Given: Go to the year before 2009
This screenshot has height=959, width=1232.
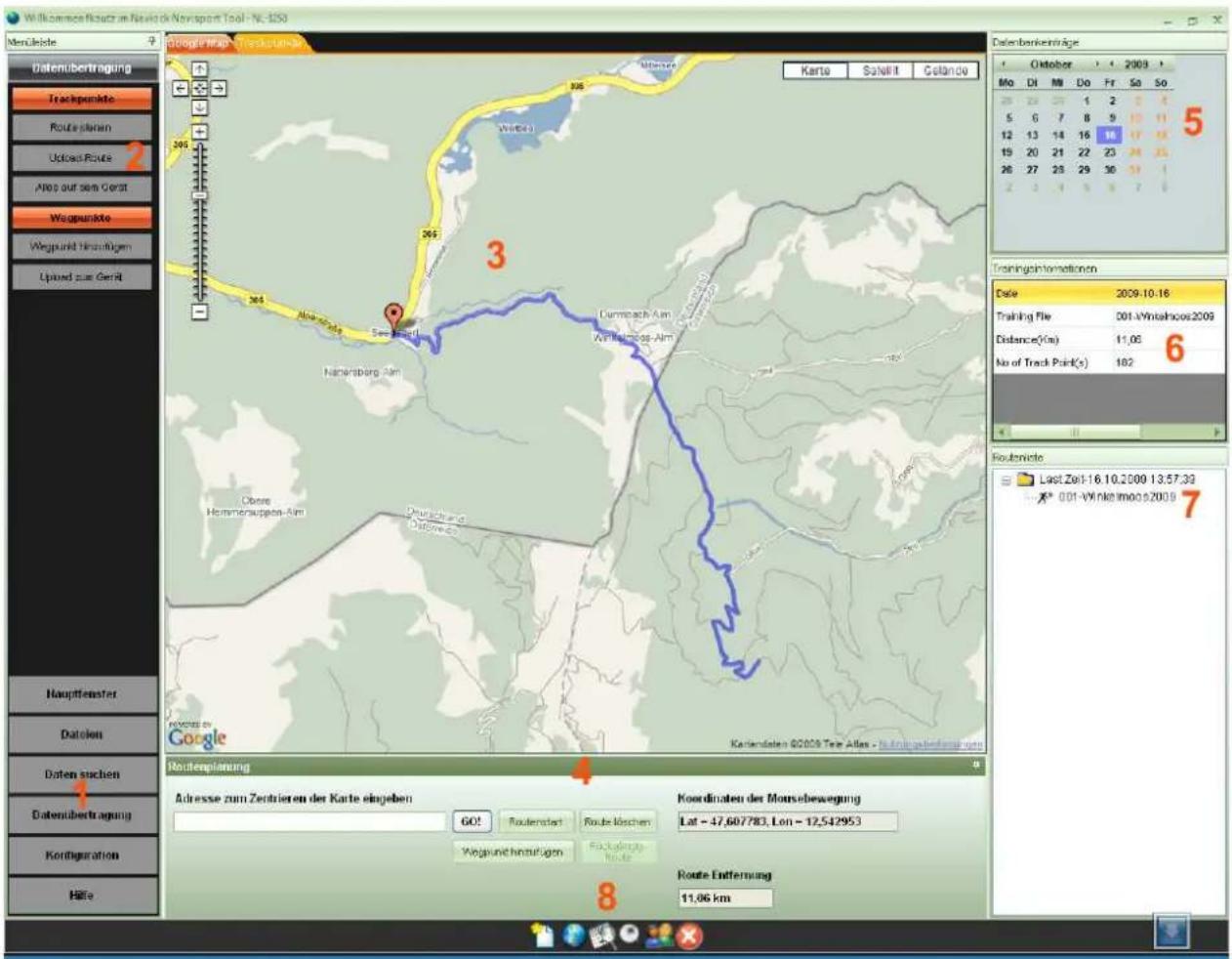Looking at the screenshot, I should pos(1112,64).
